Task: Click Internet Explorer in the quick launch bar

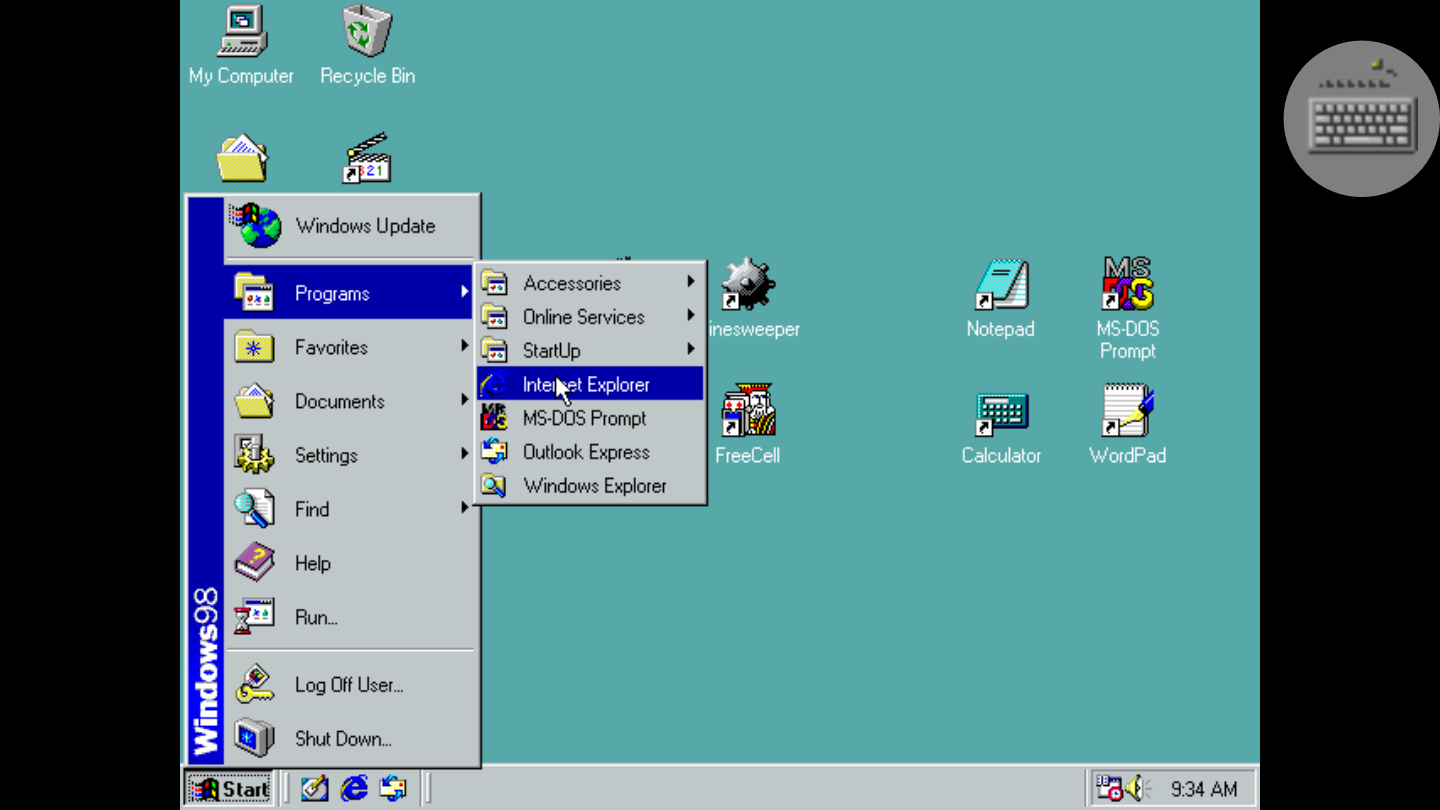Action: pos(354,788)
